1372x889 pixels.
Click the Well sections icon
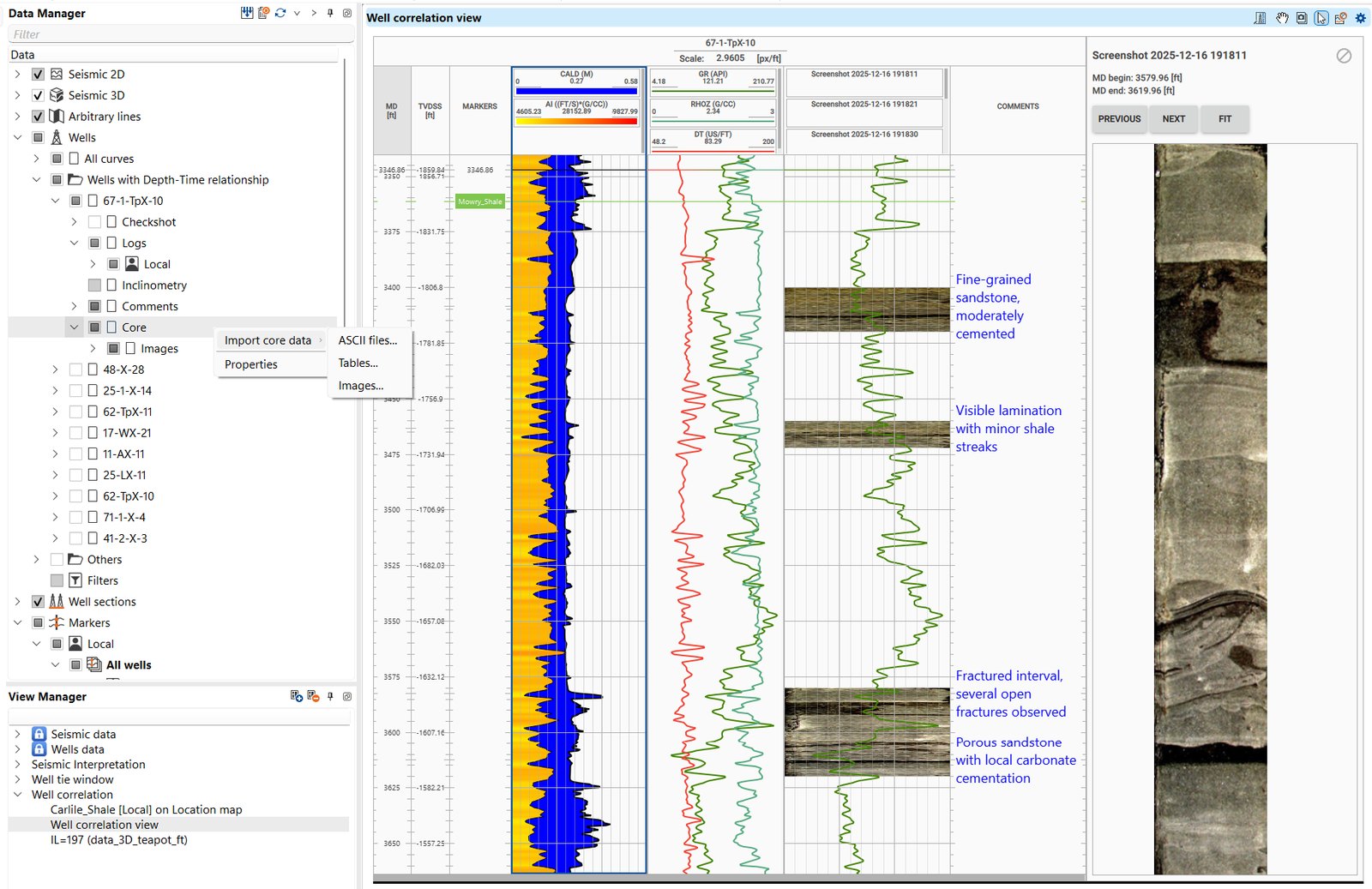[x=57, y=601]
